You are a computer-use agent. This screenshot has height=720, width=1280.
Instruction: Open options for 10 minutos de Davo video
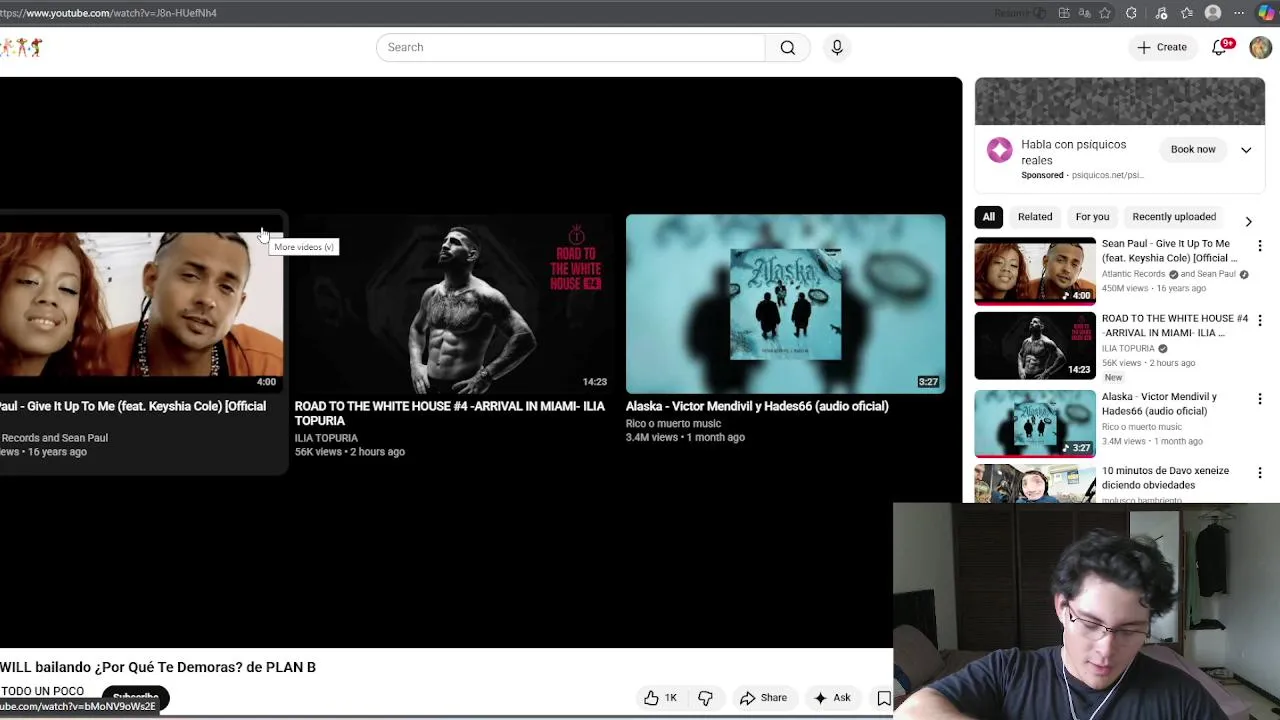(x=1260, y=473)
